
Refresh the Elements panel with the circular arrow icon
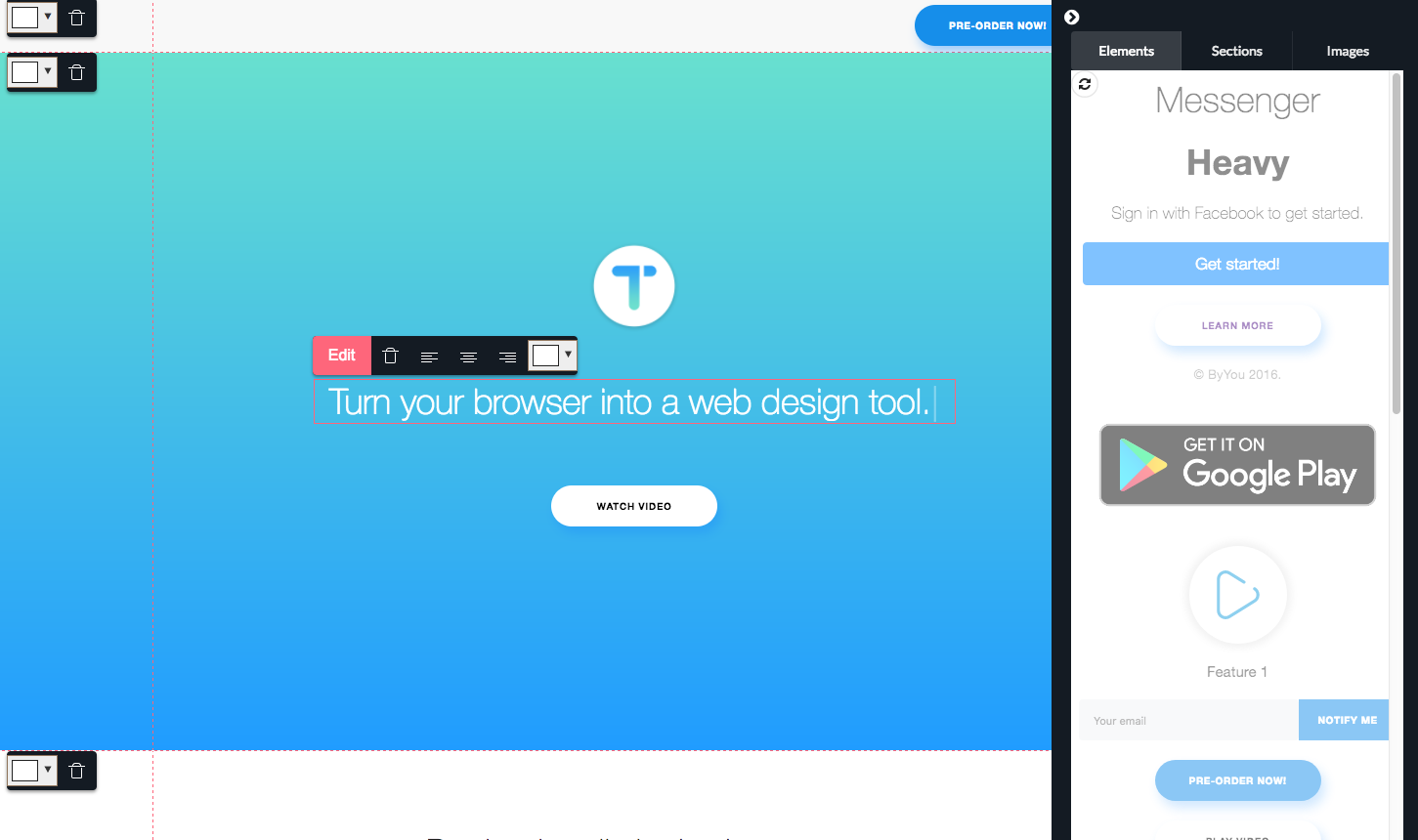click(x=1085, y=84)
